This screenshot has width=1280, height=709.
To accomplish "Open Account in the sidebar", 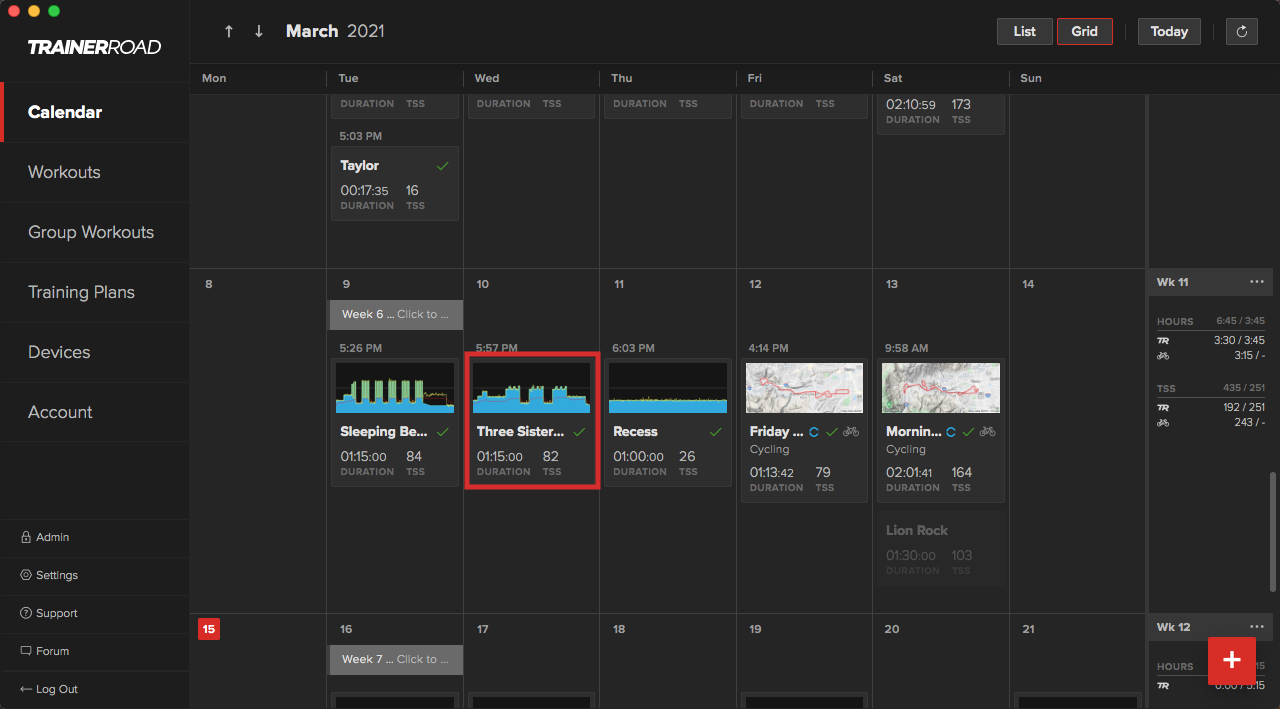I will pyautogui.click(x=95, y=412).
